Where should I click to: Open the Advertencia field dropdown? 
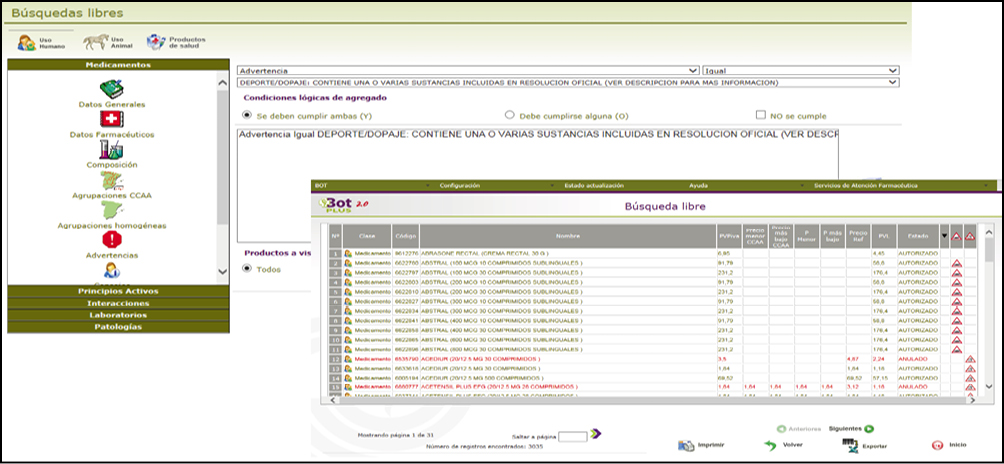tap(693, 71)
